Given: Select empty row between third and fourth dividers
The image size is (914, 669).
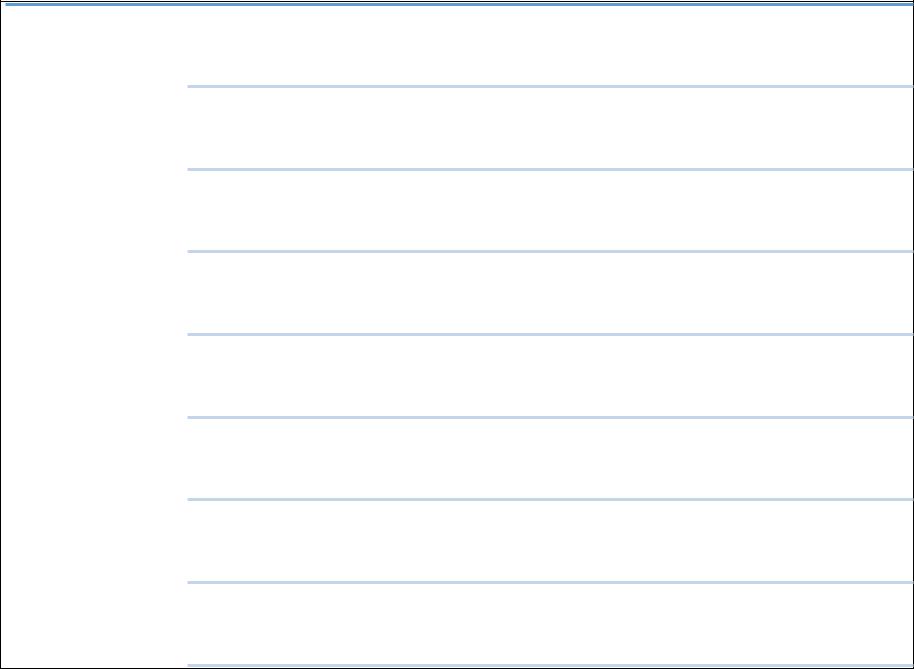Looking at the screenshot, I should (550, 293).
